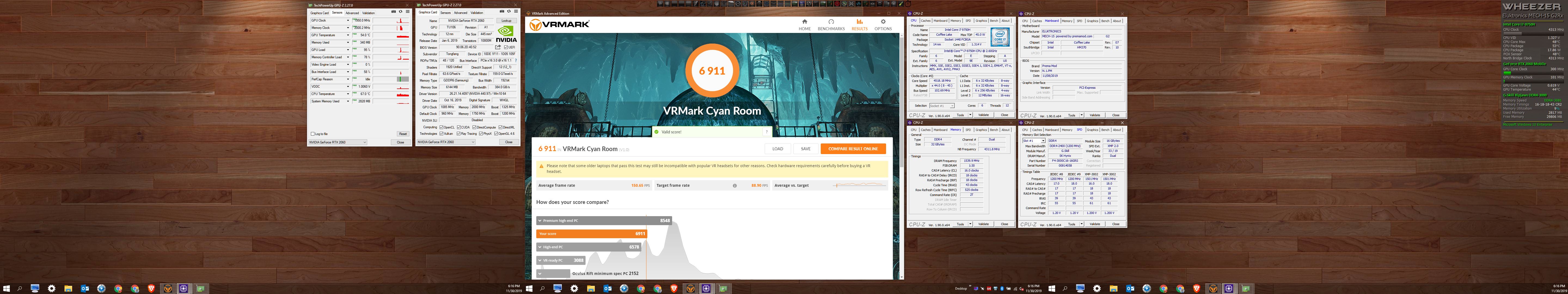Toggle the Vulkan checkbox
Screen dimensions: 1568x294
tap(442, 134)
